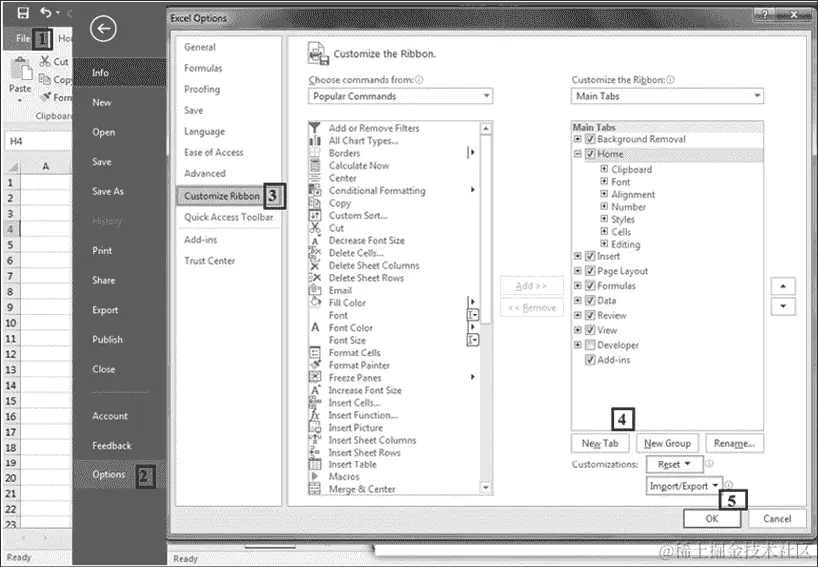Select Freeze Panes command icon
Image resolution: width=818 pixels, height=567 pixels.
click(315, 378)
